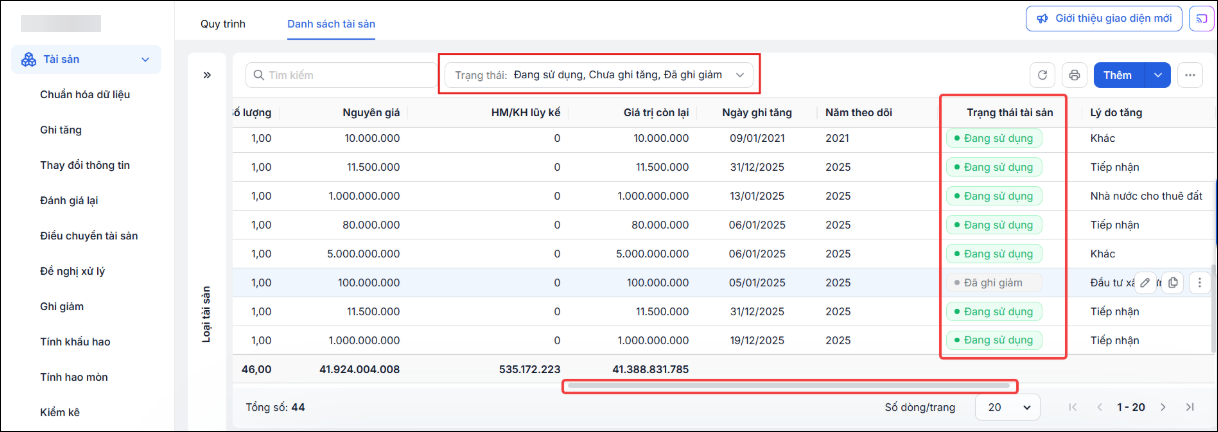Click the search magnifier icon

(x=259, y=75)
